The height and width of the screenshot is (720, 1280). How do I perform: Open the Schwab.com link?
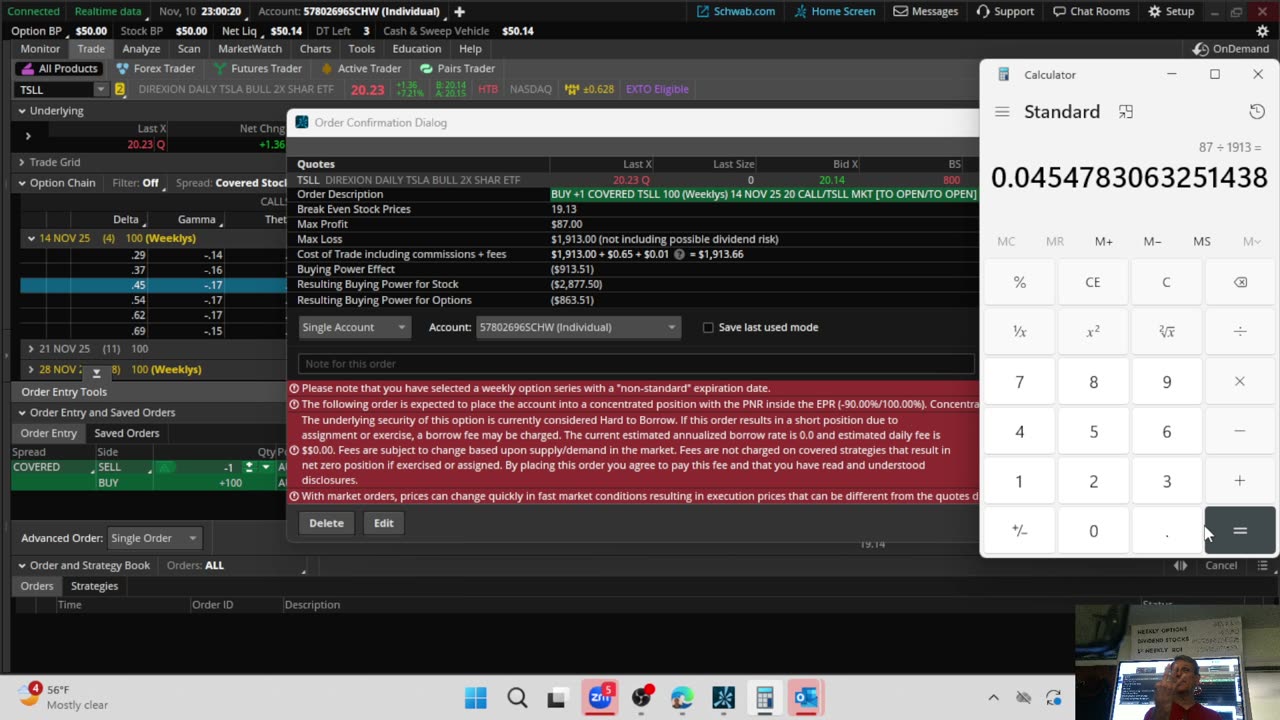point(736,11)
